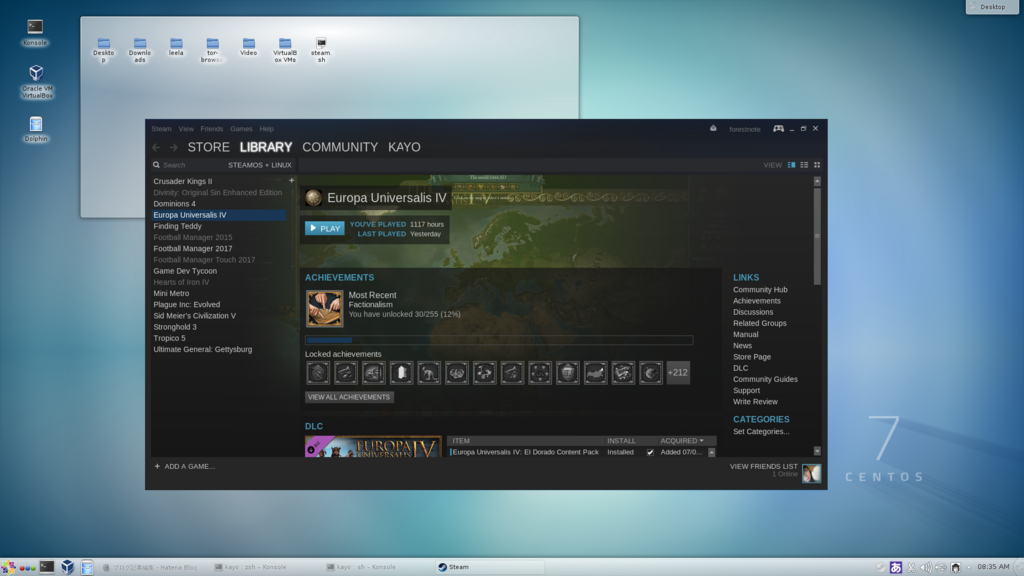This screenshot has width=1024, height=576.
Task: Uncheck the El Dorado Content Pack install checkbox
Action: click(x=650, y=452)
